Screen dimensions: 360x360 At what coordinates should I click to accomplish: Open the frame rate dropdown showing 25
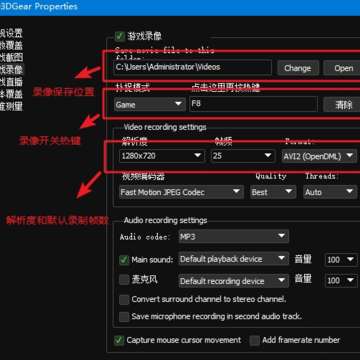(x=243, y=156)
